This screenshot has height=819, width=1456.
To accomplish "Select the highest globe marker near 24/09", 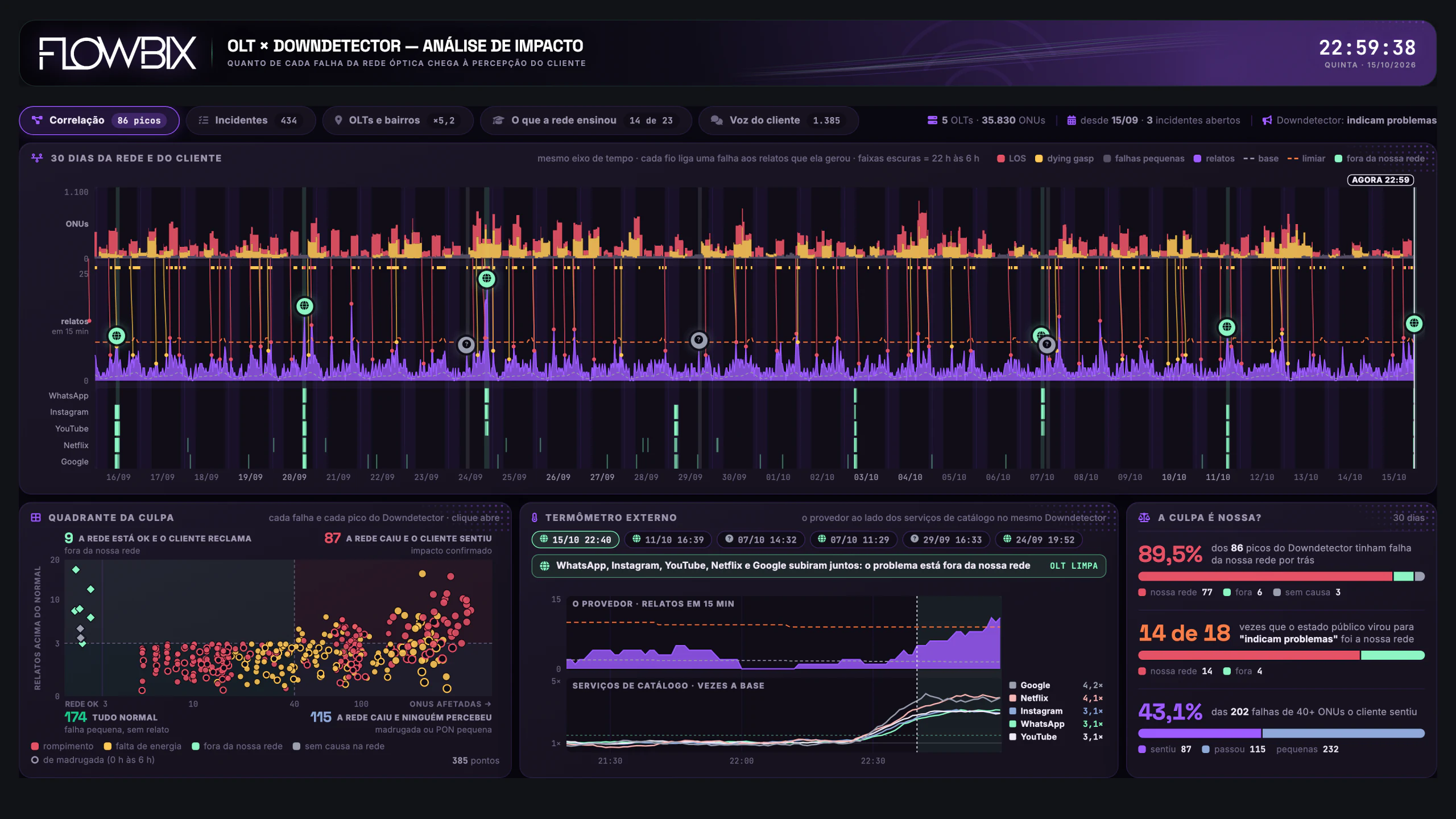I will (486, 279).
